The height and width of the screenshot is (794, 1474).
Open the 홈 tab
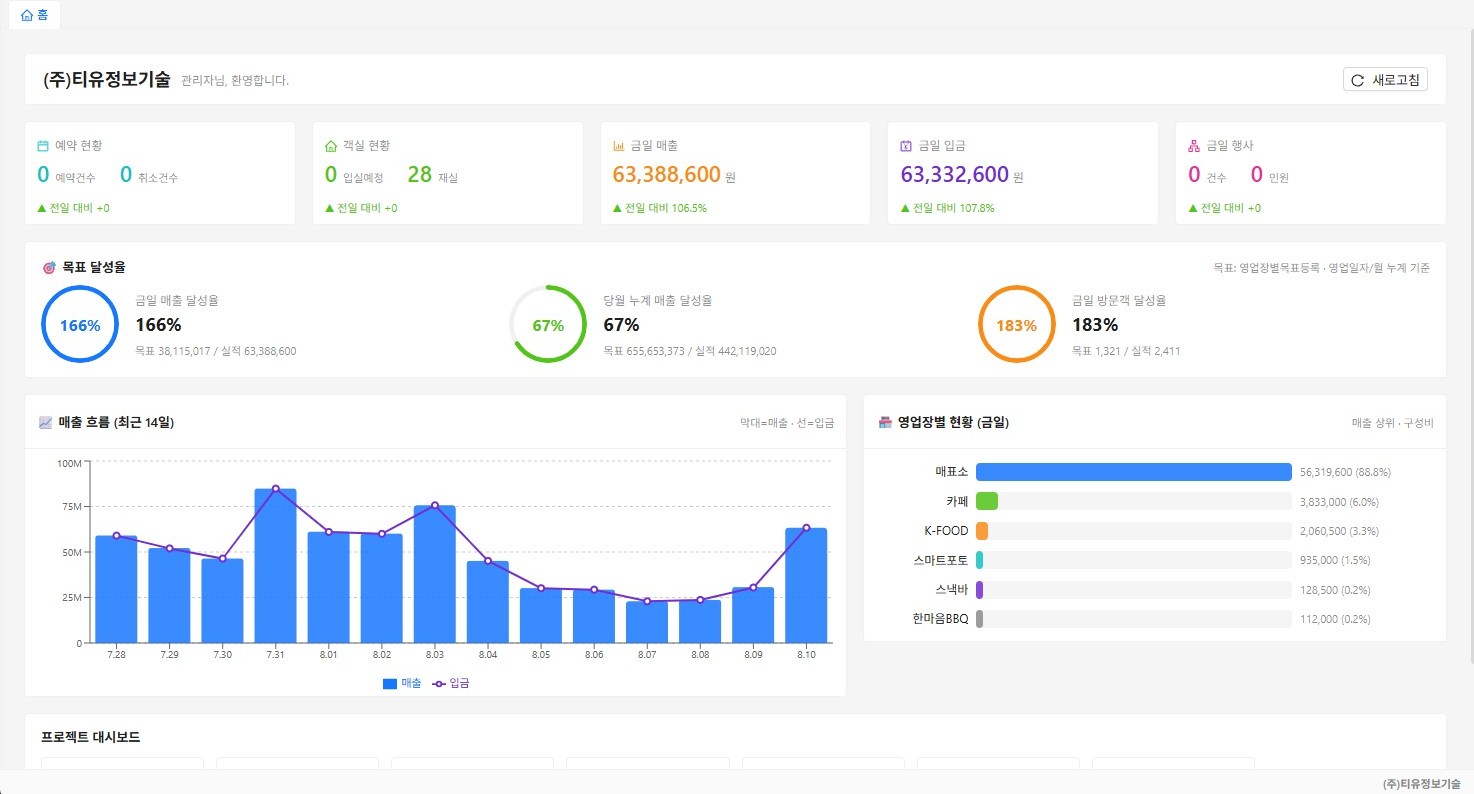[x=34, y=15]
